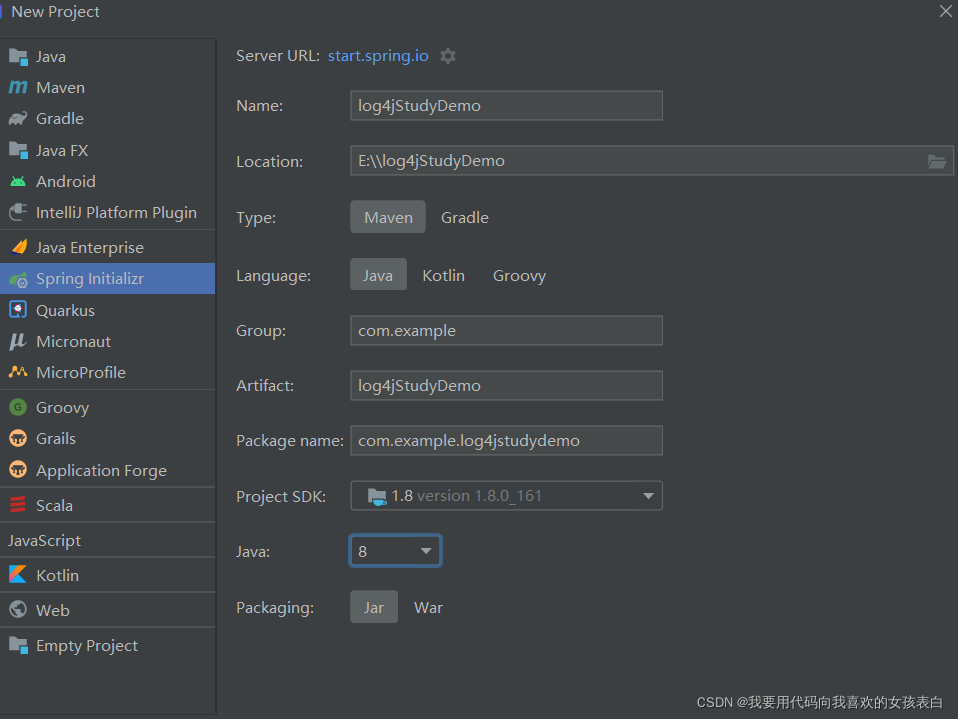The image size is (958, 719).
Task: Click the Maven 'm' icon in sidebar
Action: click(18, 87)
